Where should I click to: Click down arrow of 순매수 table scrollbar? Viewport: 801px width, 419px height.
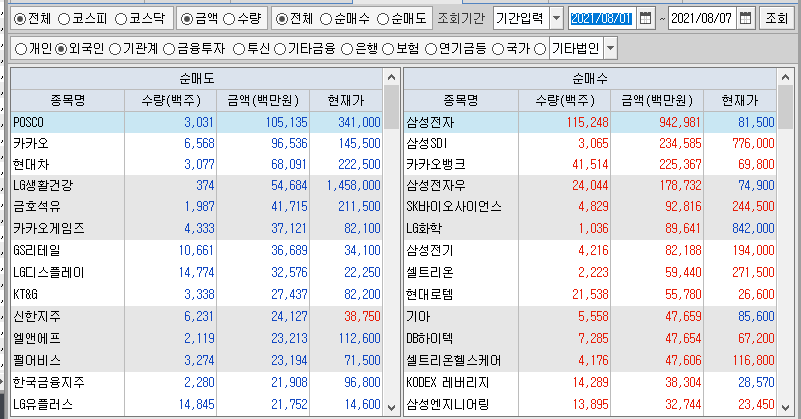(785, 407)
